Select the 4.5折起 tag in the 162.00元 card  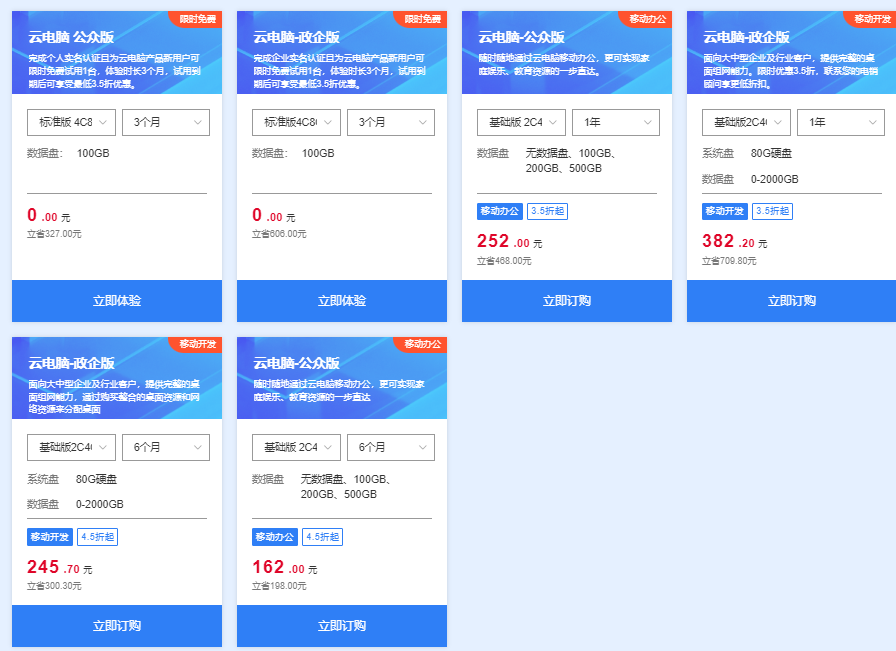[322, 537]
